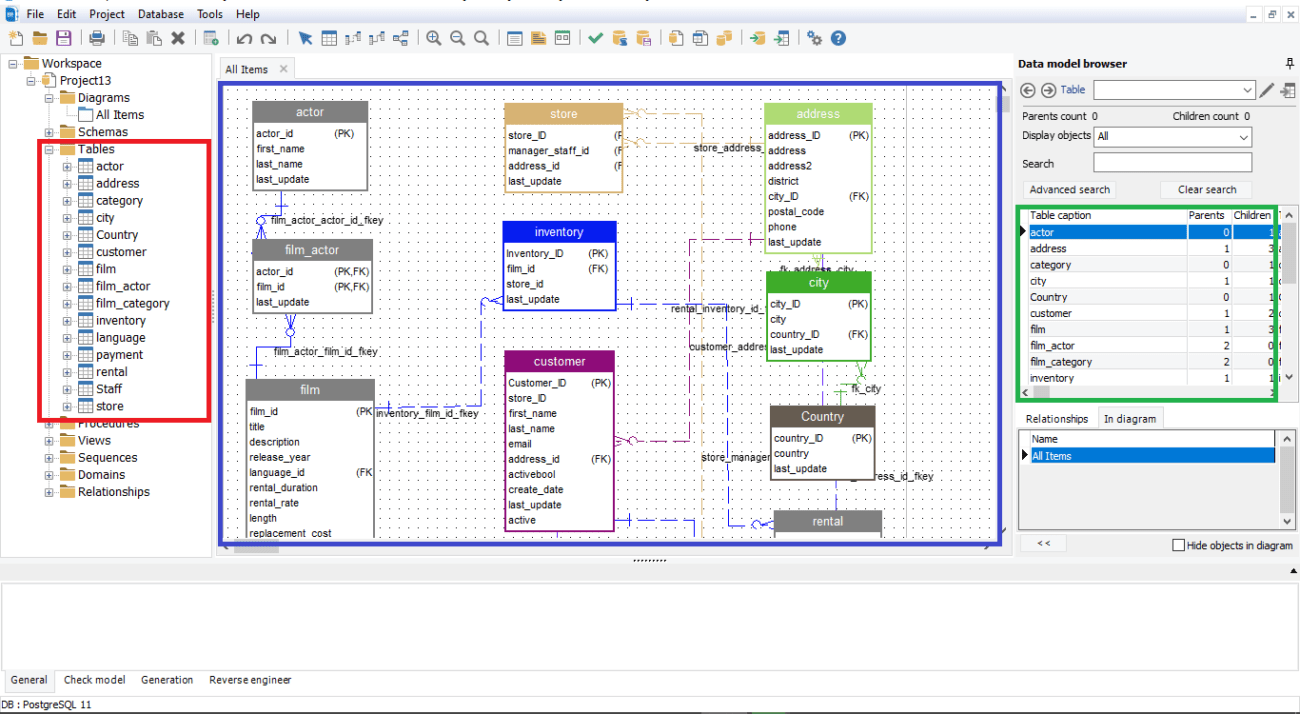Viewport: 1300px width, 714px height.
Task: Undo the last action
Action: 245,38
